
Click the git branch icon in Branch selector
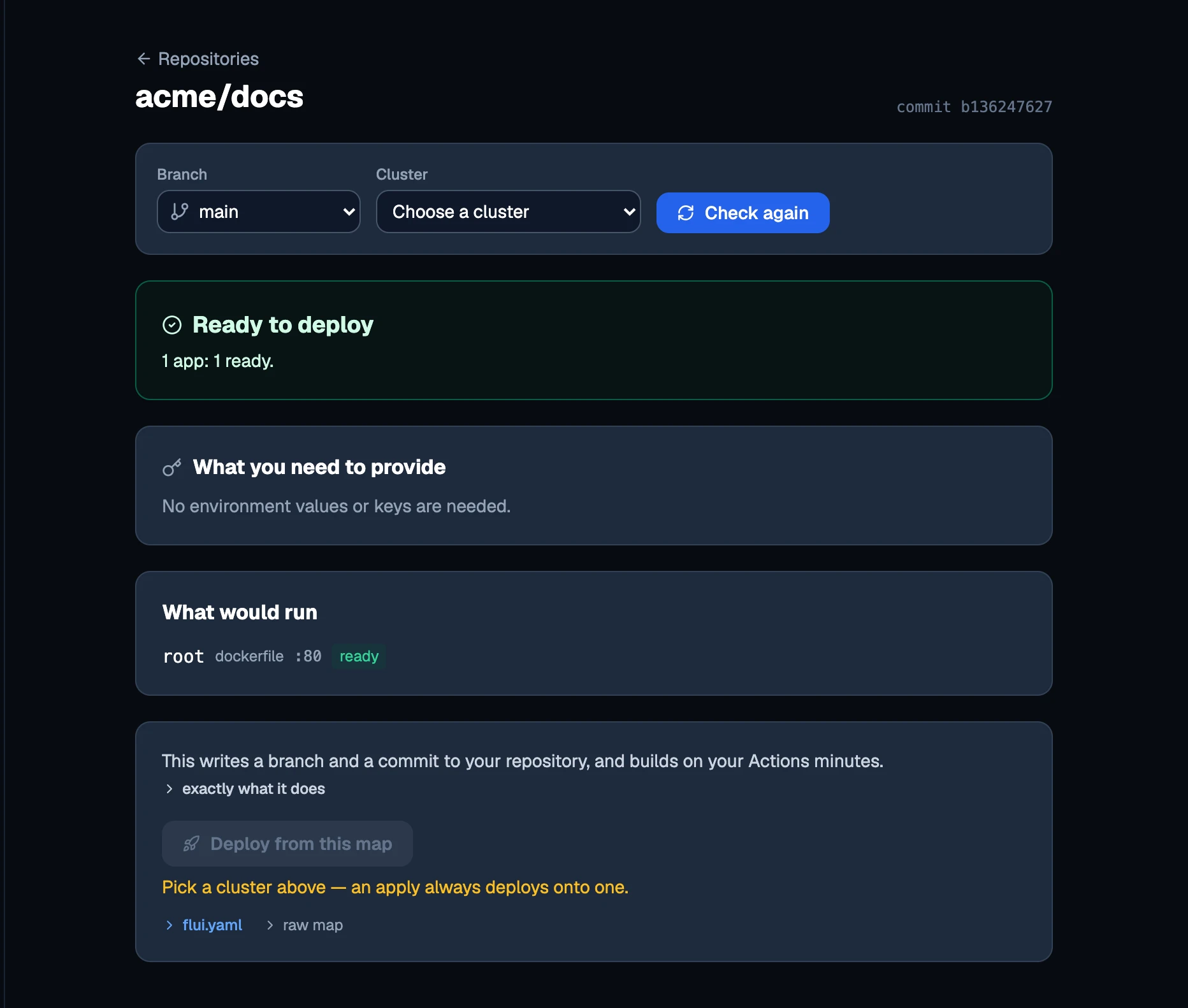click(x=180, y=212)
